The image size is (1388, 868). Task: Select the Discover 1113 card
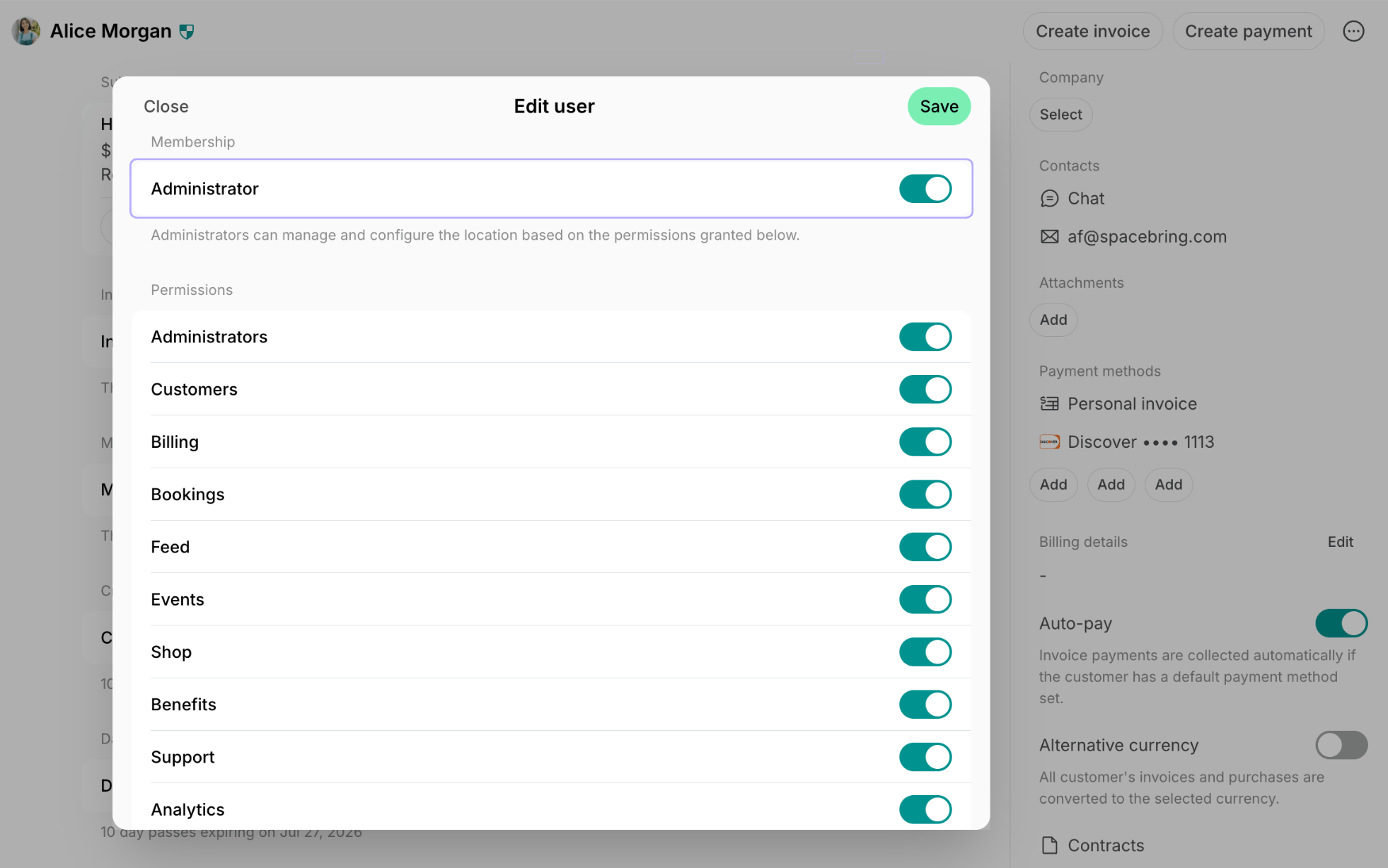click(1140, 442)
